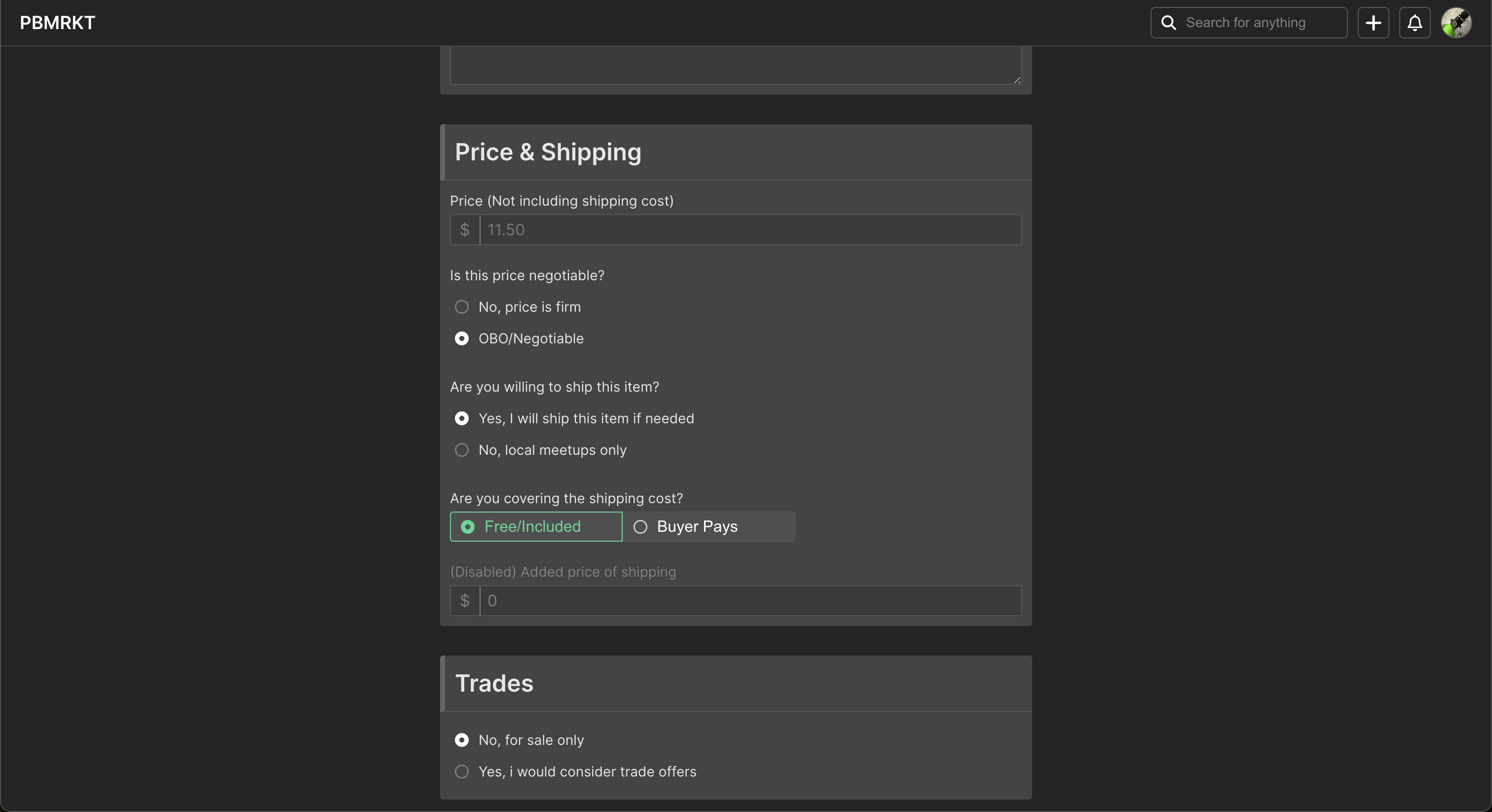This screenshot has width=1492, height=812.
Task: Click the search magnifier icon
Action: 1169,23
